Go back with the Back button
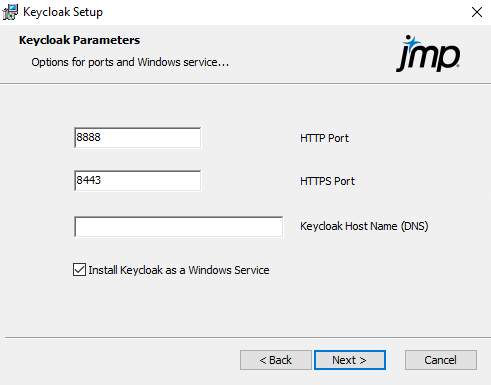Screen dimensions: 491x385 (x=276, y=360)
